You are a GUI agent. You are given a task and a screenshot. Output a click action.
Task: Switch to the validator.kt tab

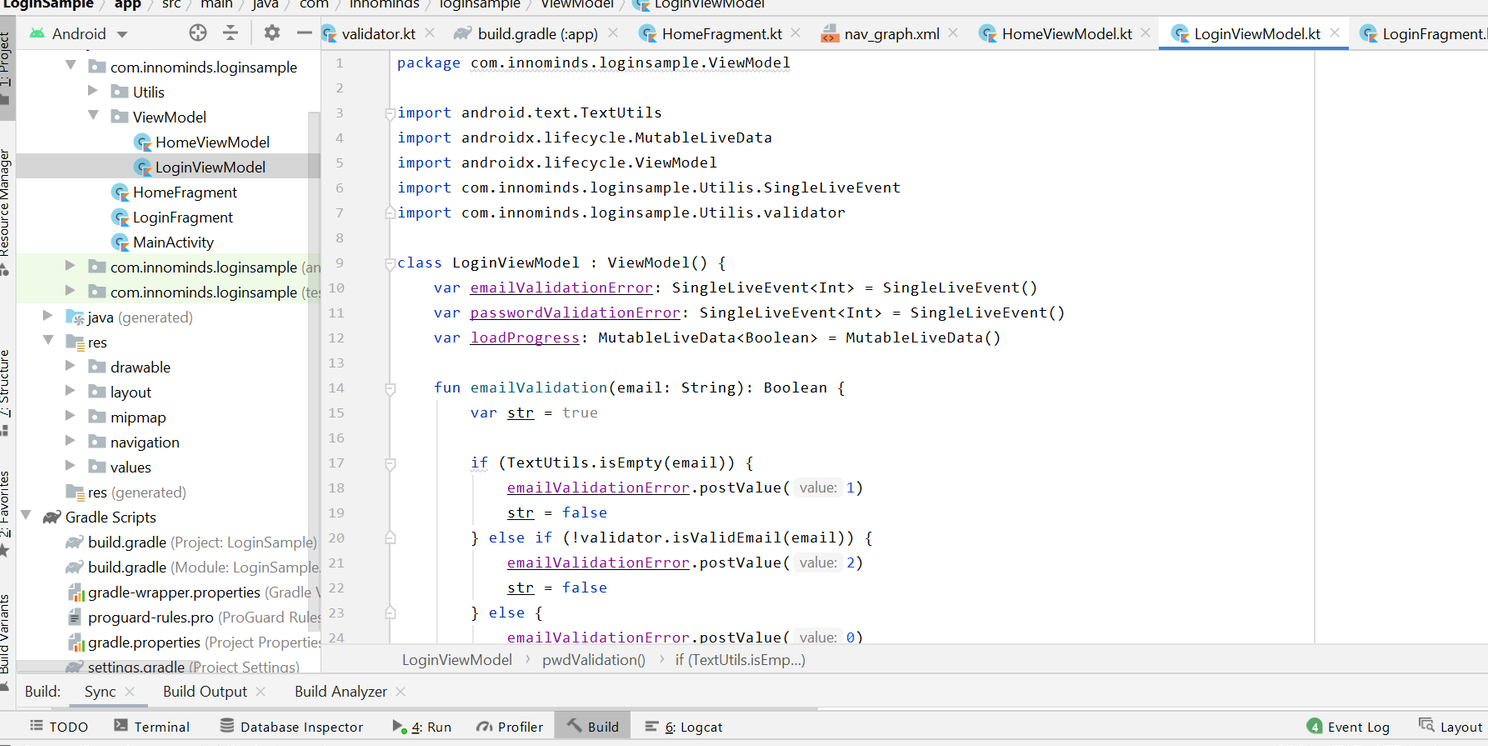pos(380,32)
